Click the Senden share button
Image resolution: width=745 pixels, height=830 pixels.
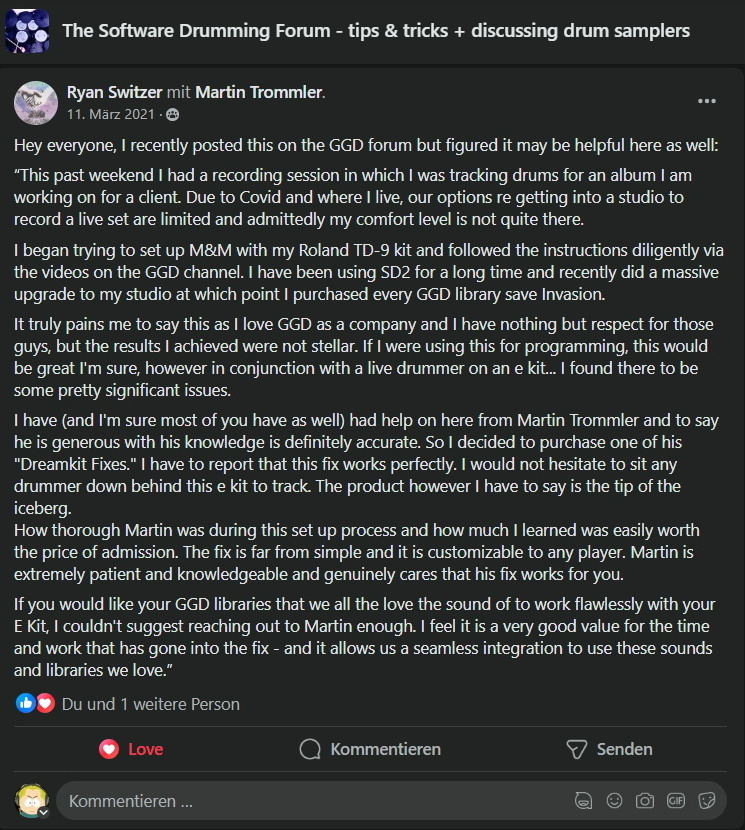pos(609,749)
